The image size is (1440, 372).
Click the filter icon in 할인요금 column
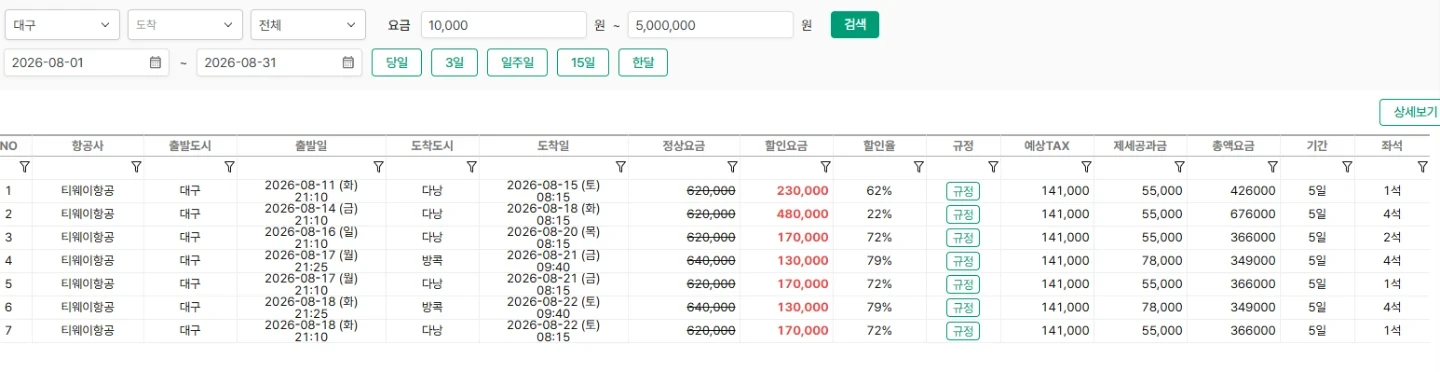[825, 167]
